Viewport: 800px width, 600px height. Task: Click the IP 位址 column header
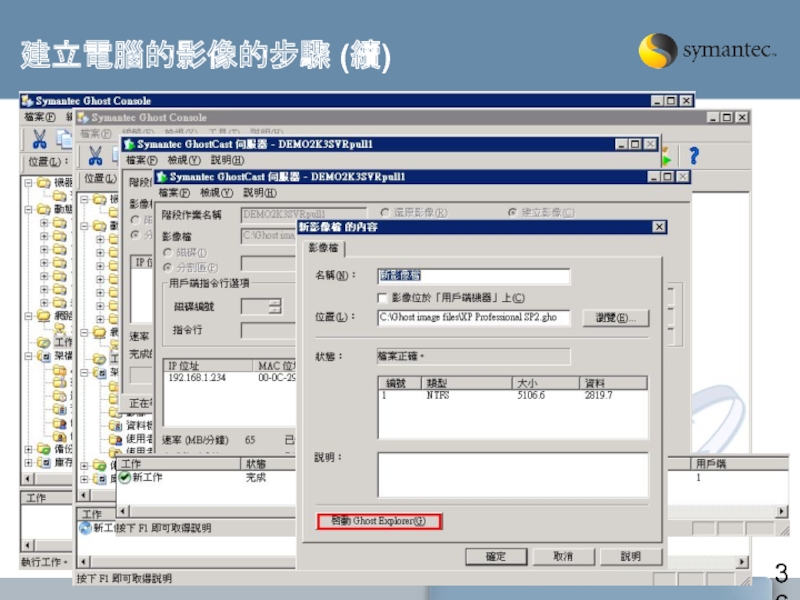point(208,366)
